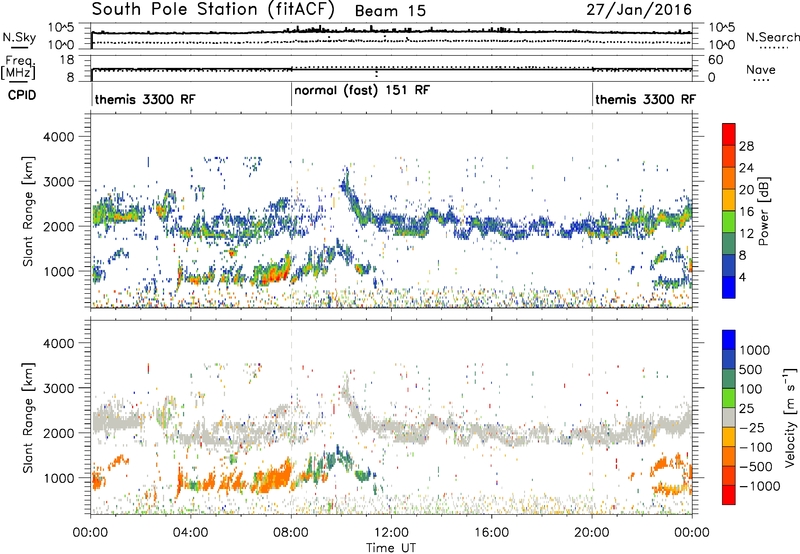Click the "Slant Range [km]" label of power panel

[x=28, y=211]
